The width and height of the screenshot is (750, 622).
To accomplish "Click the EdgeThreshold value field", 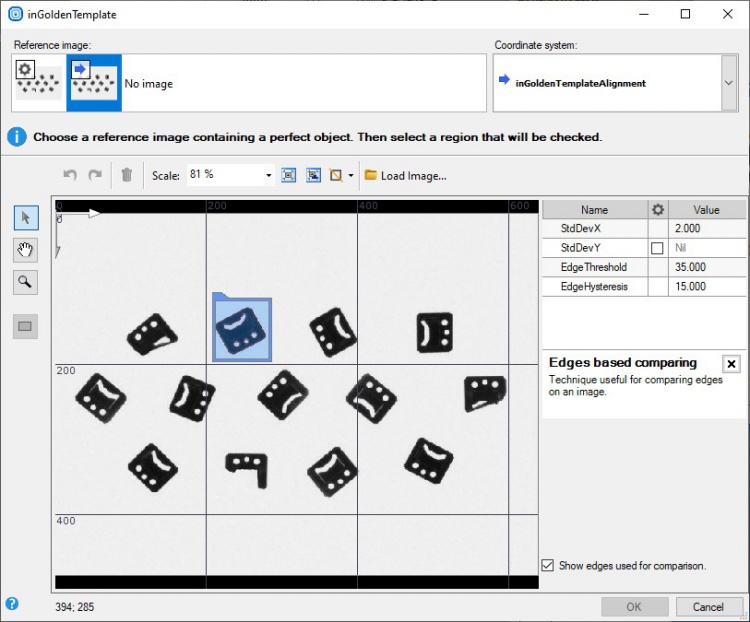I will [706, 267].
